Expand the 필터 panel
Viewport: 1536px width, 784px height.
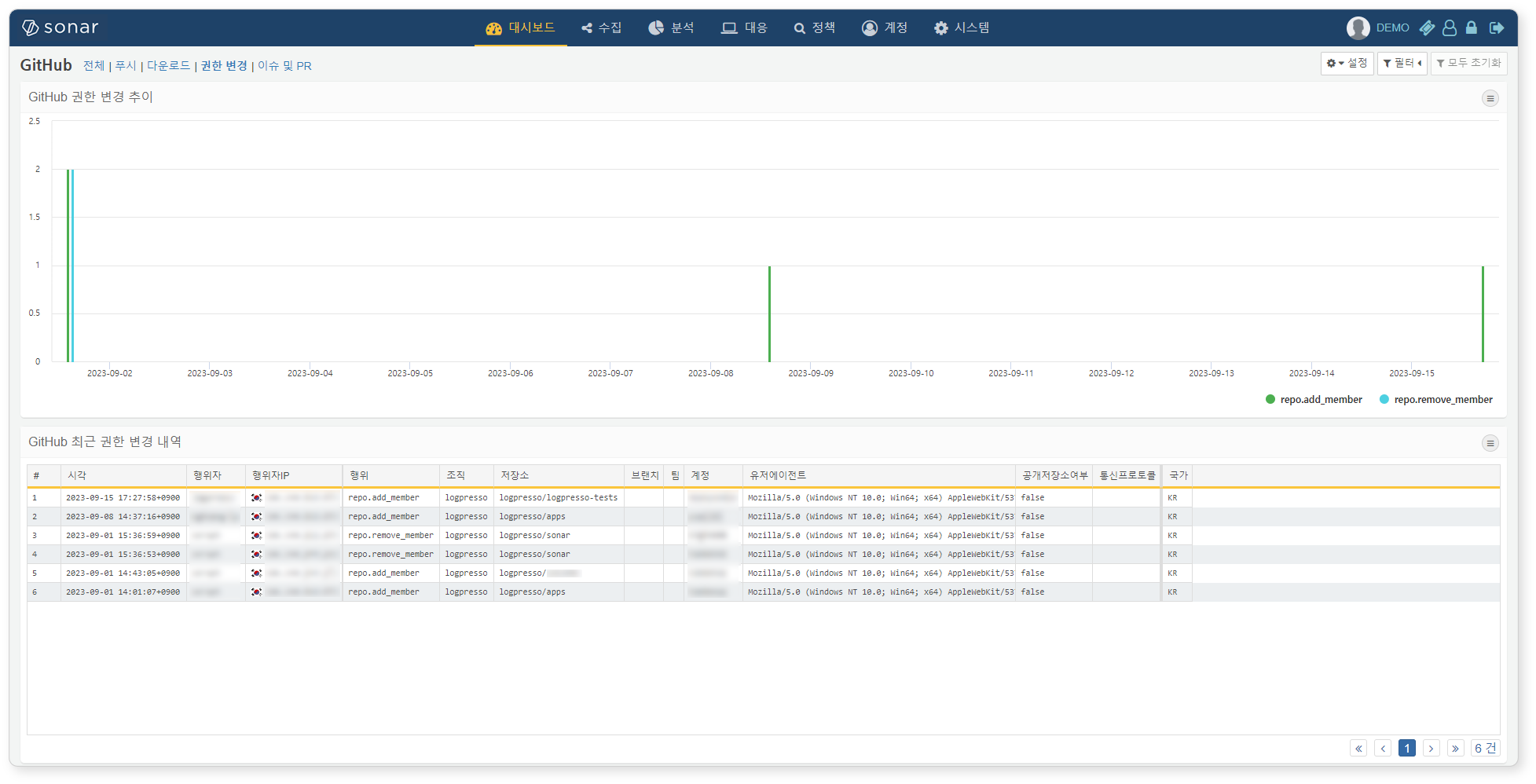[x=1402, y=63]
